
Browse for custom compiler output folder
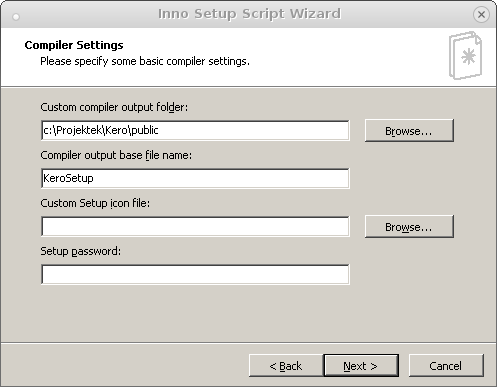[409, 130]
